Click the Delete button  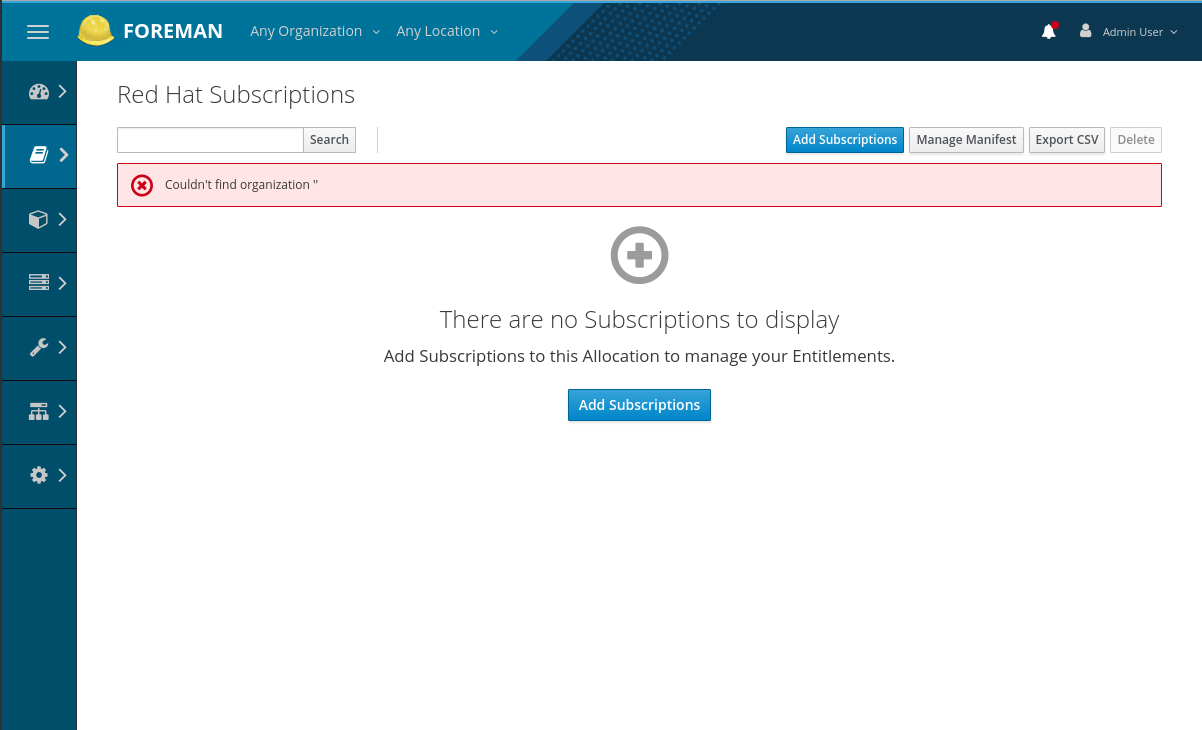tap(1136, 140)
